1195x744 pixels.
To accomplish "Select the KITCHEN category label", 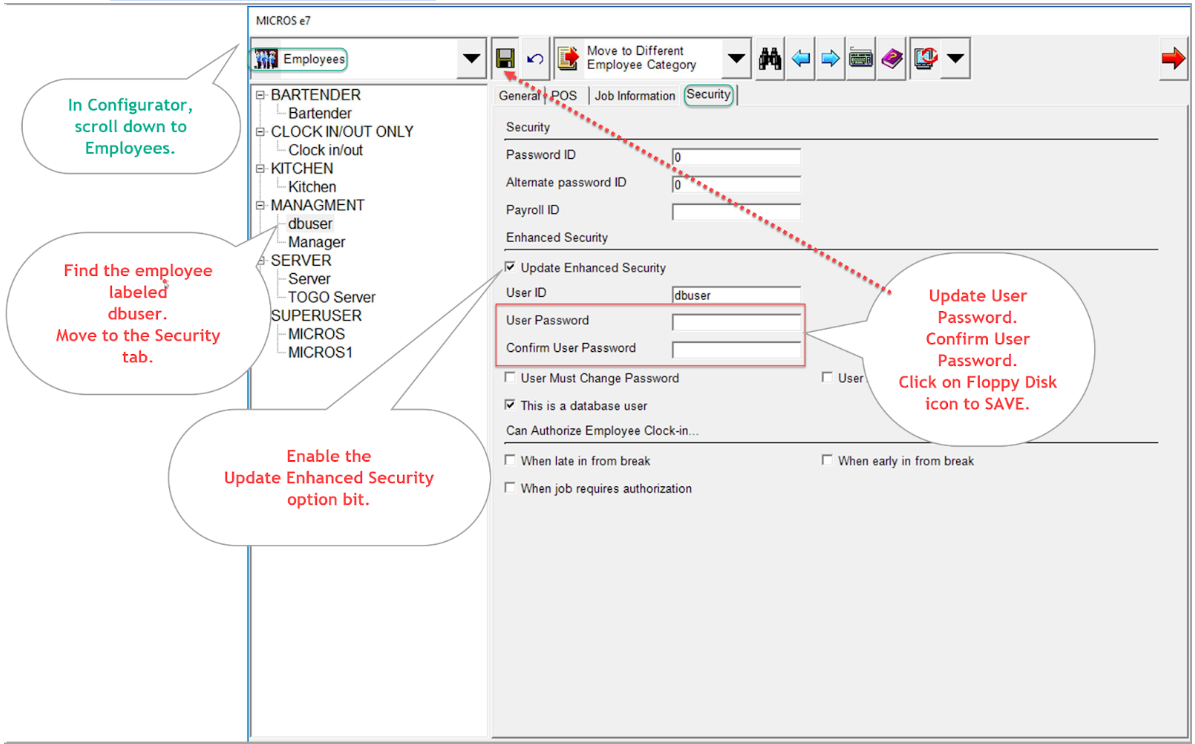I will click(302, 168).
